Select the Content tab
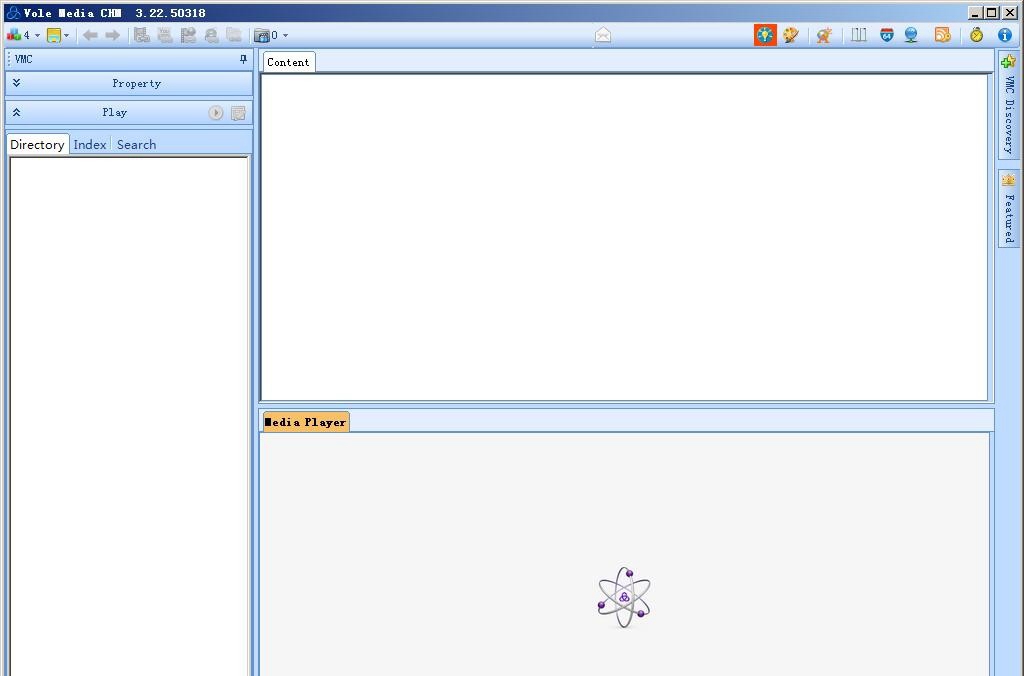 (288, 62)
